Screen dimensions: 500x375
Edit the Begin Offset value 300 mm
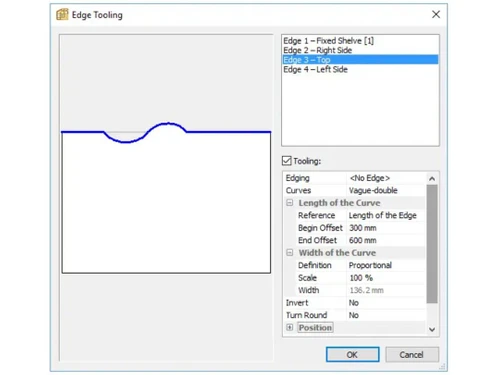[x=386, y=228]
